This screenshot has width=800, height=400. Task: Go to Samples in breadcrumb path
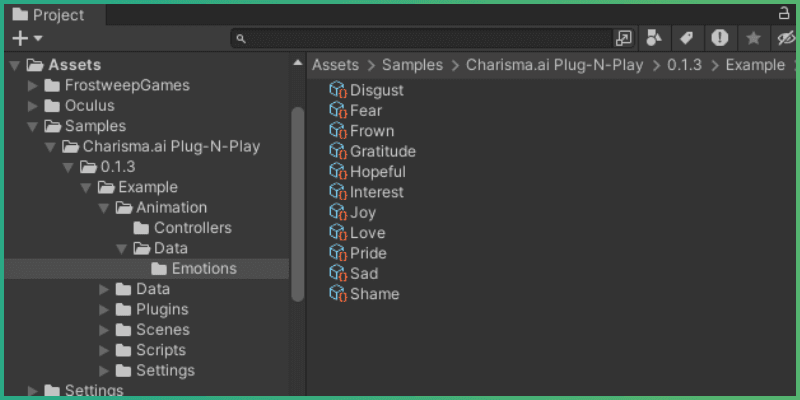(x=412, y=65)
